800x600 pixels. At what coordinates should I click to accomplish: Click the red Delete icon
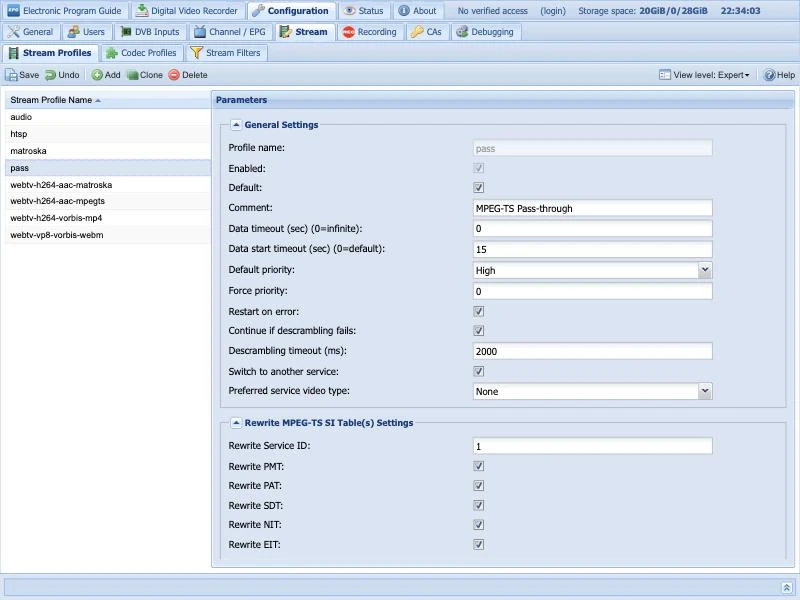[x=174, y=75]
